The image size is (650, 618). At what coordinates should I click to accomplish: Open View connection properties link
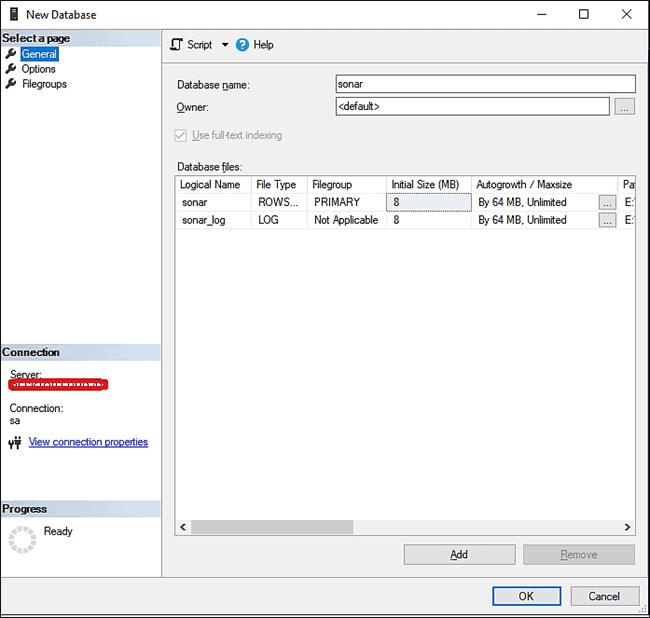[x=88, y=442]
